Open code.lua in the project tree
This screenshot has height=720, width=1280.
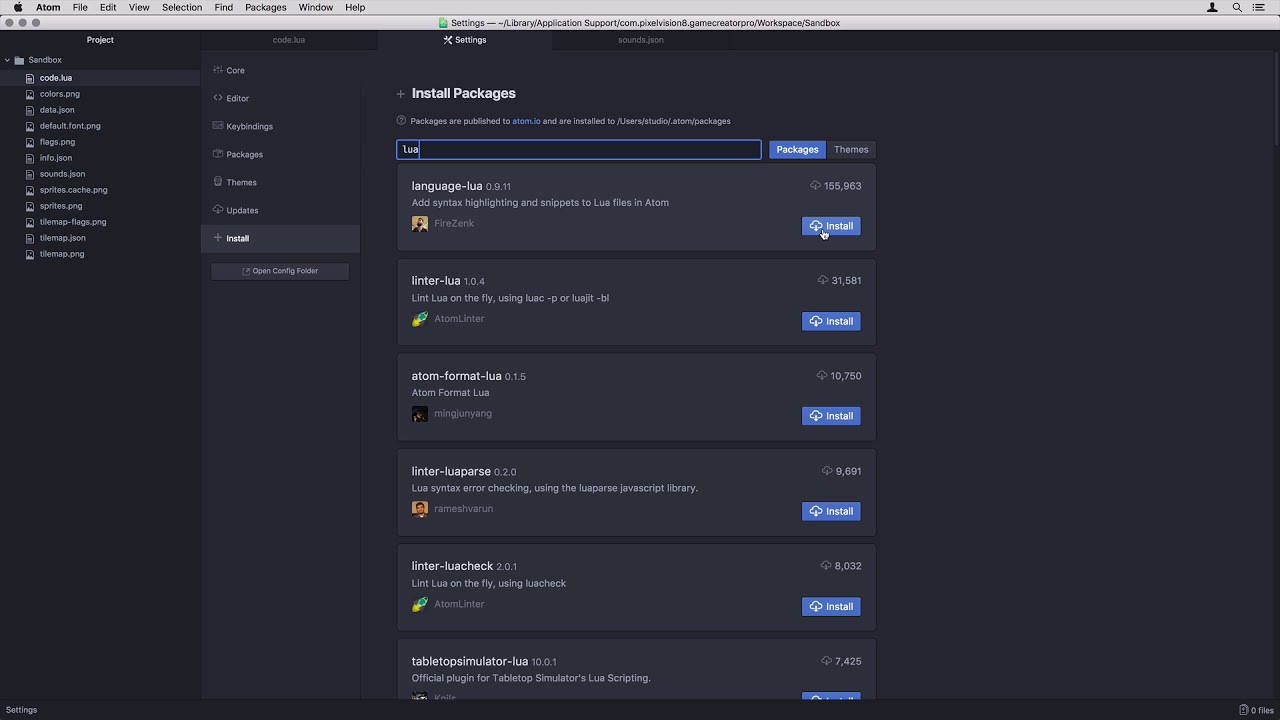56,78
